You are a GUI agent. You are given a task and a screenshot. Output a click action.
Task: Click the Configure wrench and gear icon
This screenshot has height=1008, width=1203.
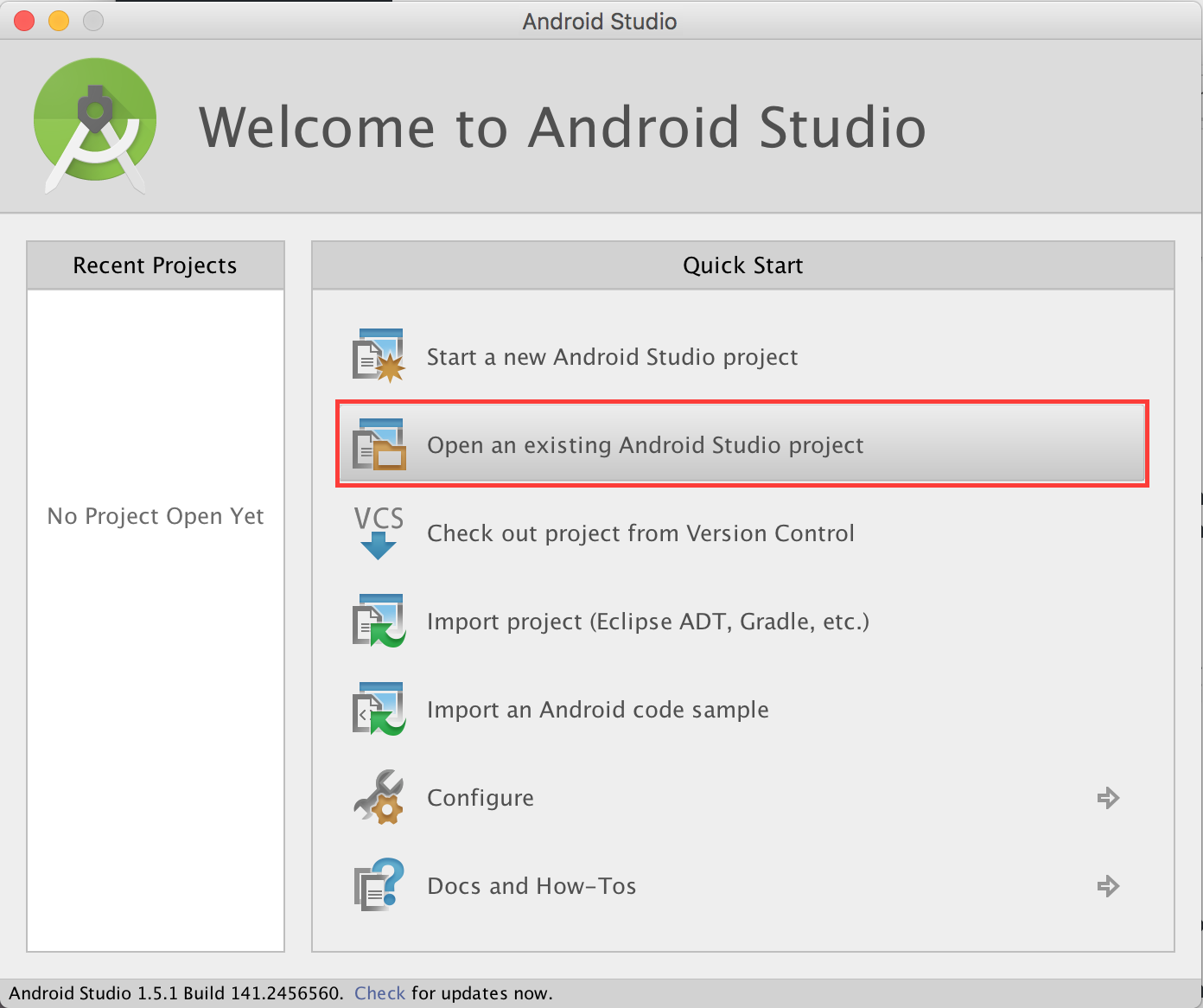coord(379,797)
